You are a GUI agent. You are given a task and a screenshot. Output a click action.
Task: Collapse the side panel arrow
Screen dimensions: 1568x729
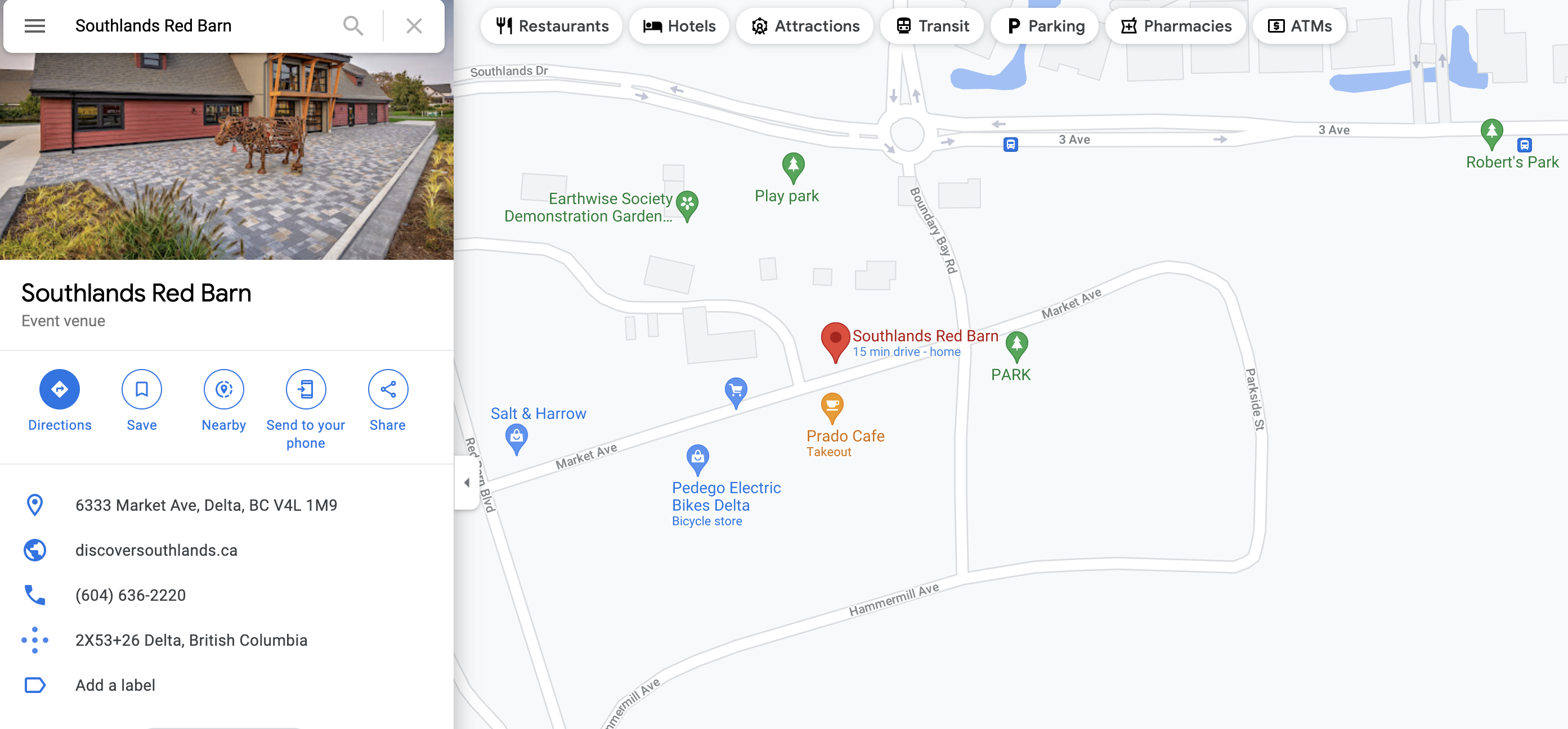pos(466,483)
